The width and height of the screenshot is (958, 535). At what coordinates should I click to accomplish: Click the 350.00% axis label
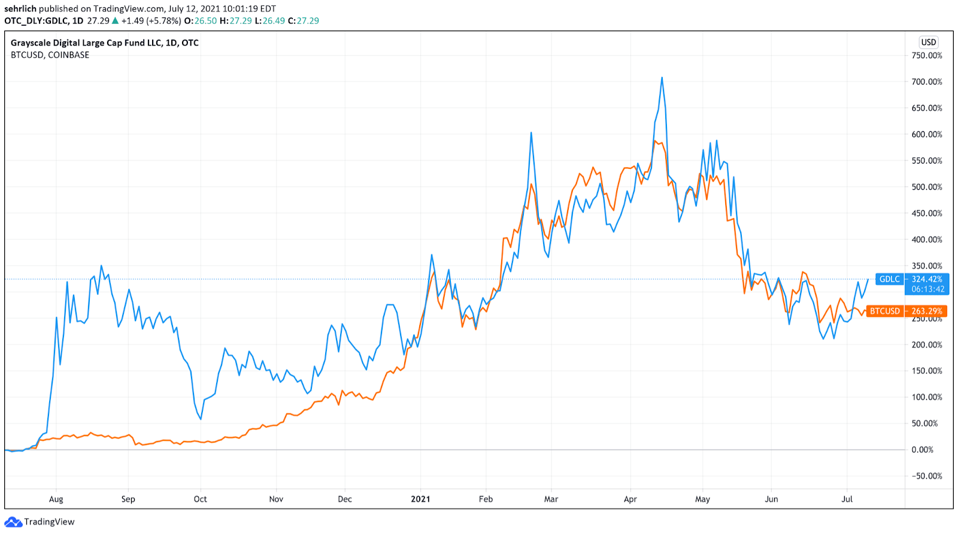[927, 266]
